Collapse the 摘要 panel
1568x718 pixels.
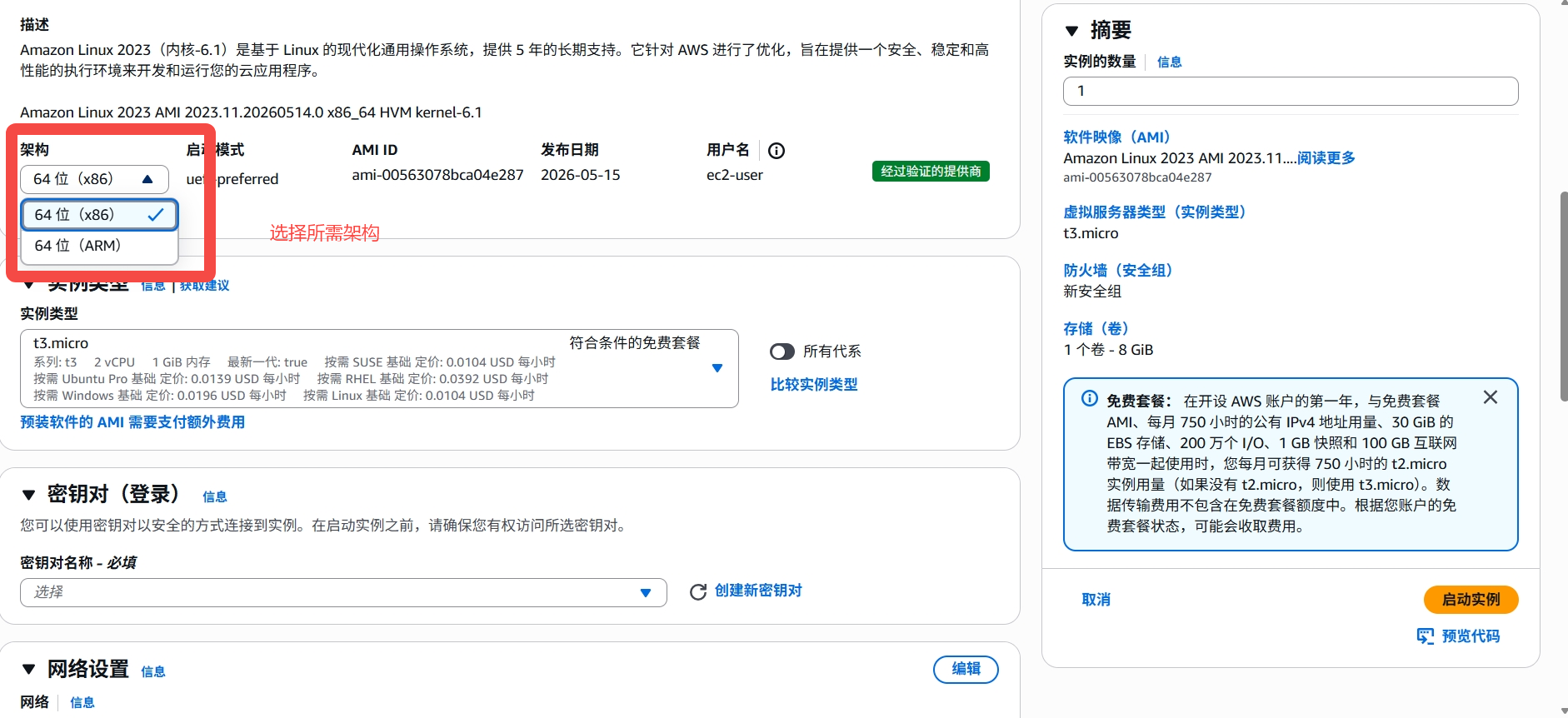pos(1072,32)
